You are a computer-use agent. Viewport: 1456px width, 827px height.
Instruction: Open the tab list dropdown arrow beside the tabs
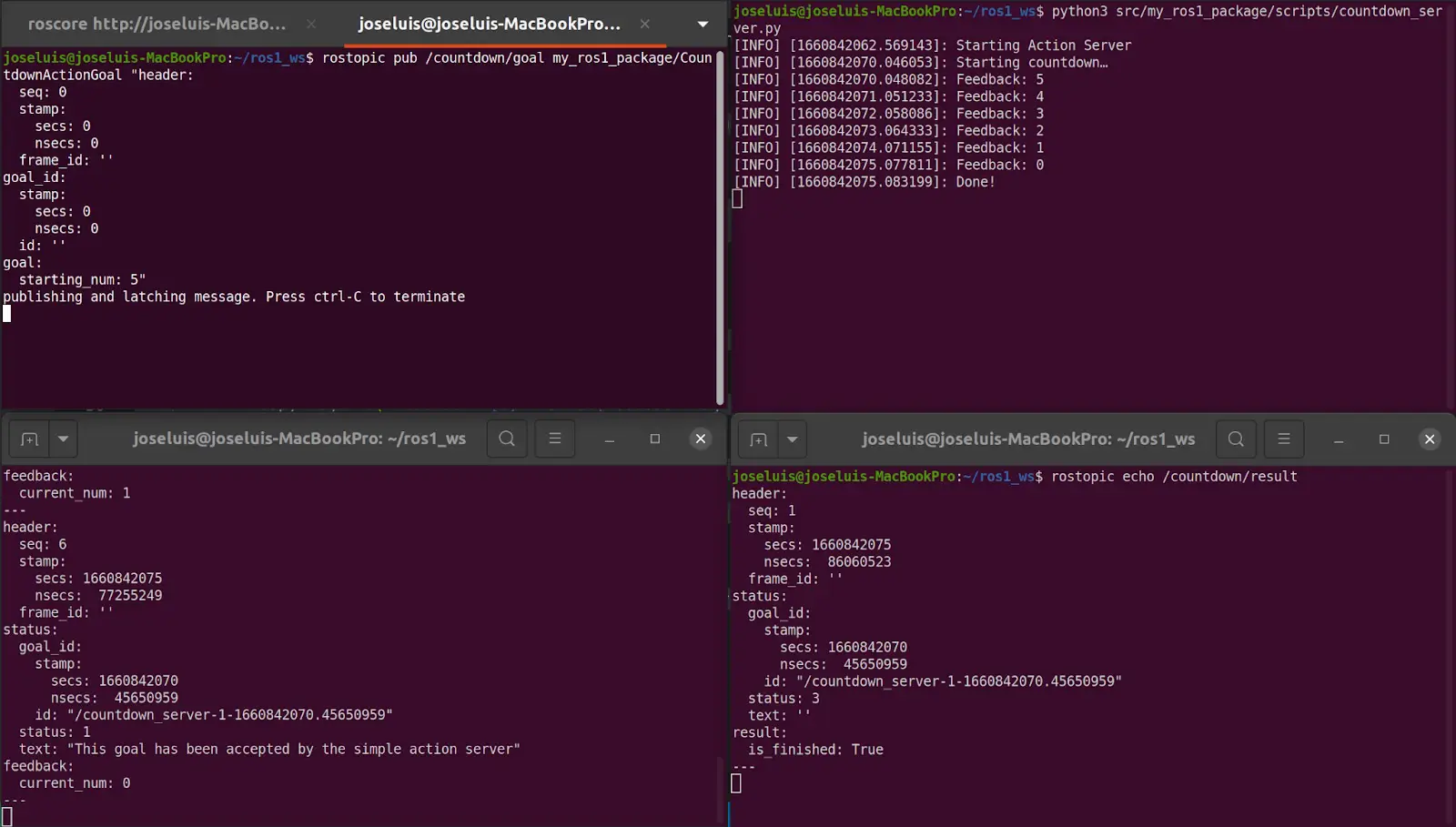[703, 24]
